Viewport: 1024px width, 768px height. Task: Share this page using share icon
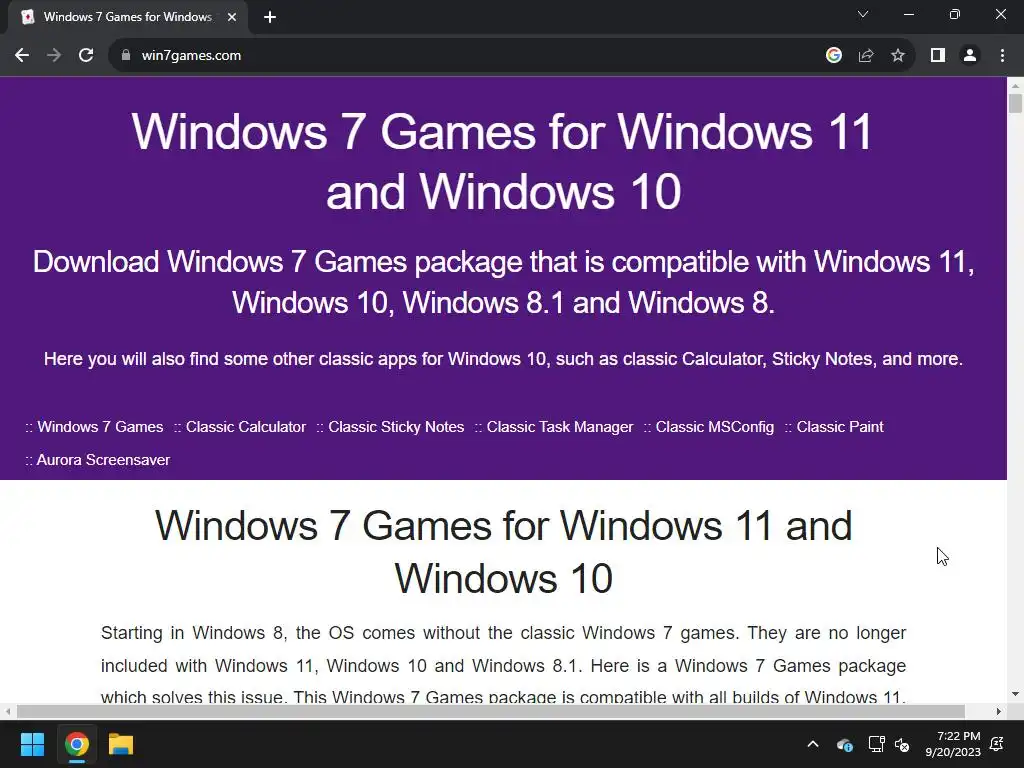(x=866, y=56)
